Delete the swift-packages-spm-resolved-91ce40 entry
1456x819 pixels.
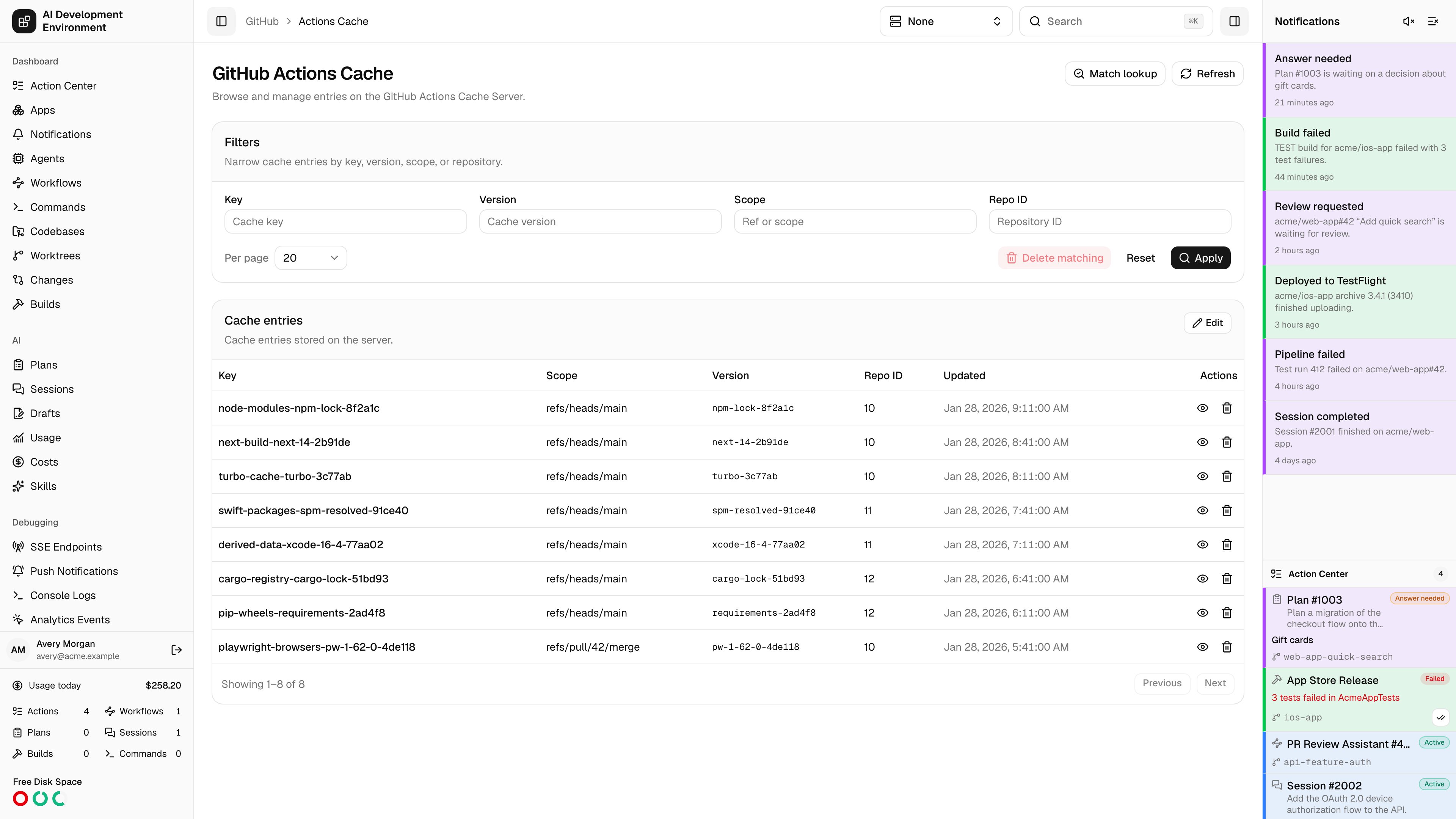[x=1227, y=510]
